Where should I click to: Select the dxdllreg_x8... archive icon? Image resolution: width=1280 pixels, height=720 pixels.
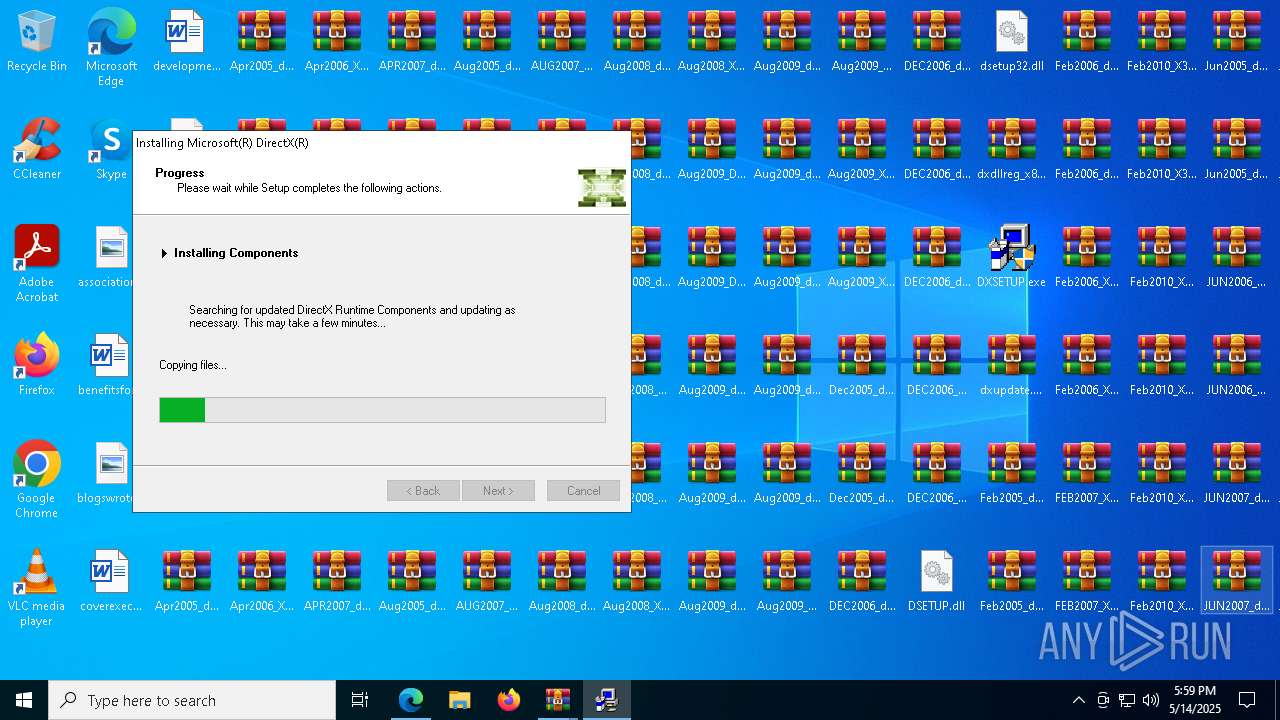pos(1011,150)
